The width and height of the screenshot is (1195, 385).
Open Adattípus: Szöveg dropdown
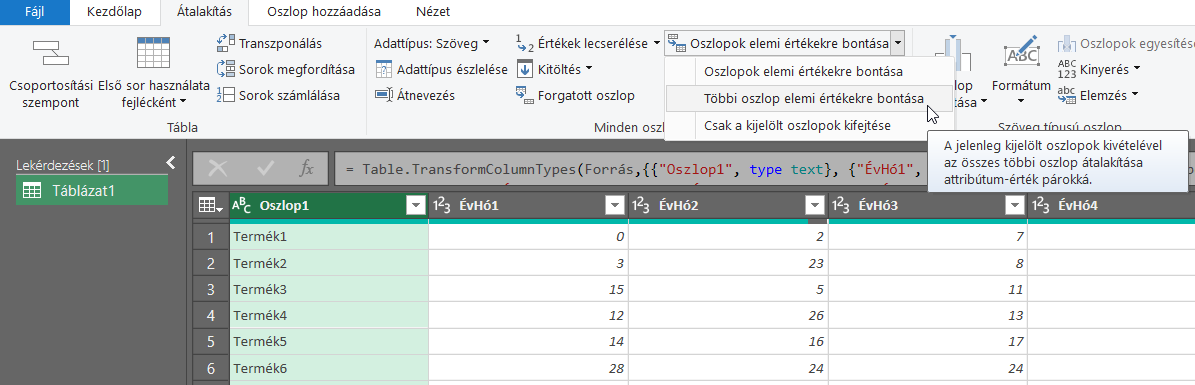pyautogui.click(x=432, y=43)
